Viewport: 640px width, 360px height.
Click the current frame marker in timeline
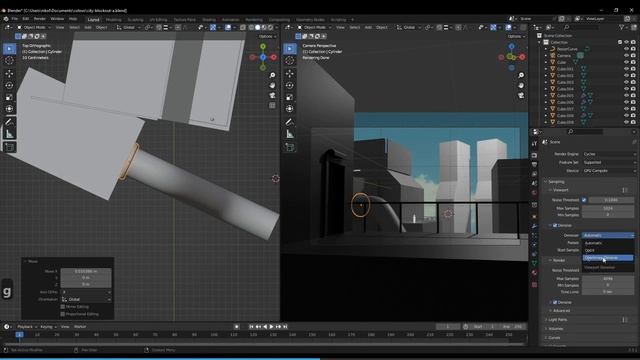click(x=19, y=335)
